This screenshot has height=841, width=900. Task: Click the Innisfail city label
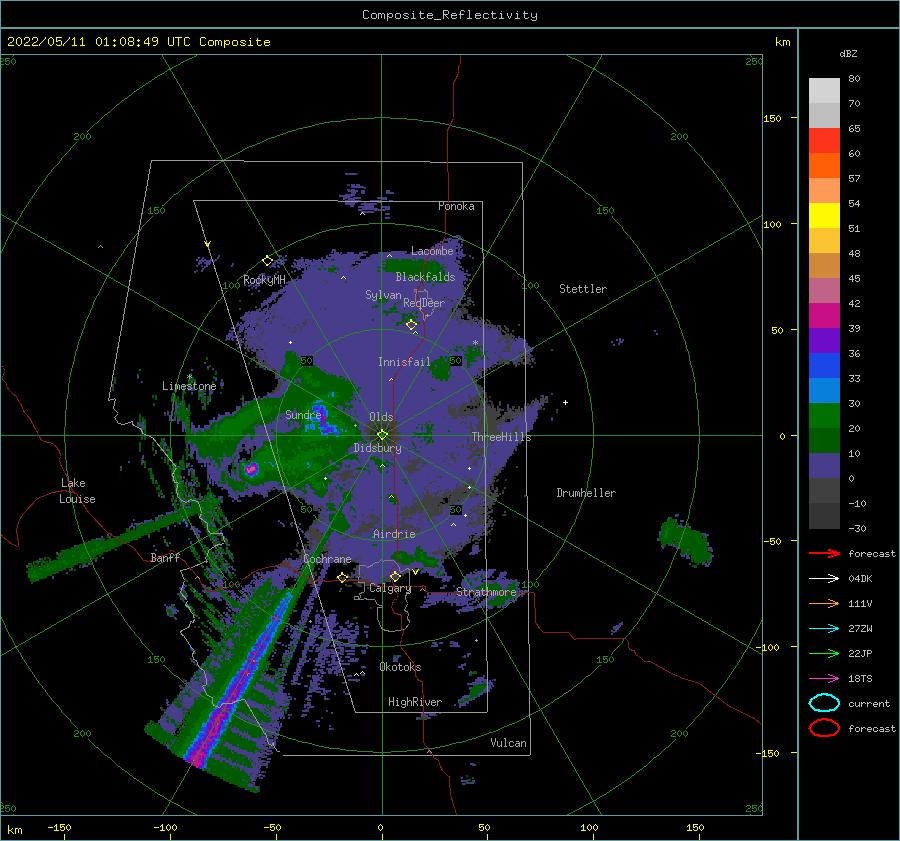pyautogui.click(x=404, y=362)
